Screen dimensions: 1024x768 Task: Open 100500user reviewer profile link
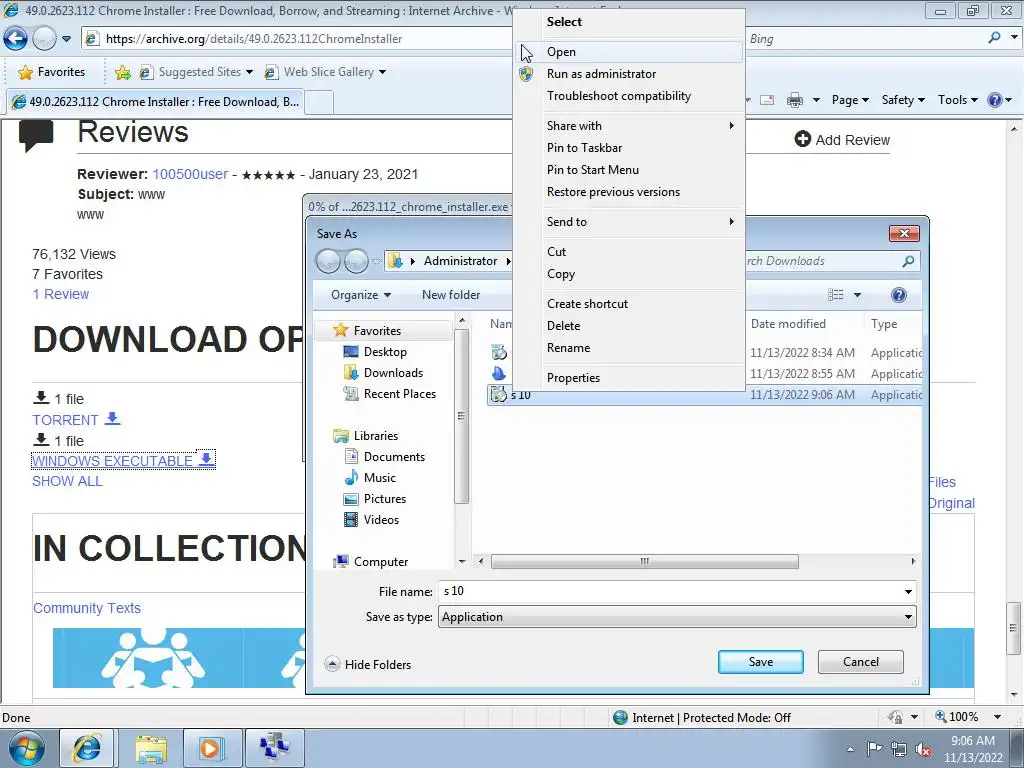[x=190, y=174]
